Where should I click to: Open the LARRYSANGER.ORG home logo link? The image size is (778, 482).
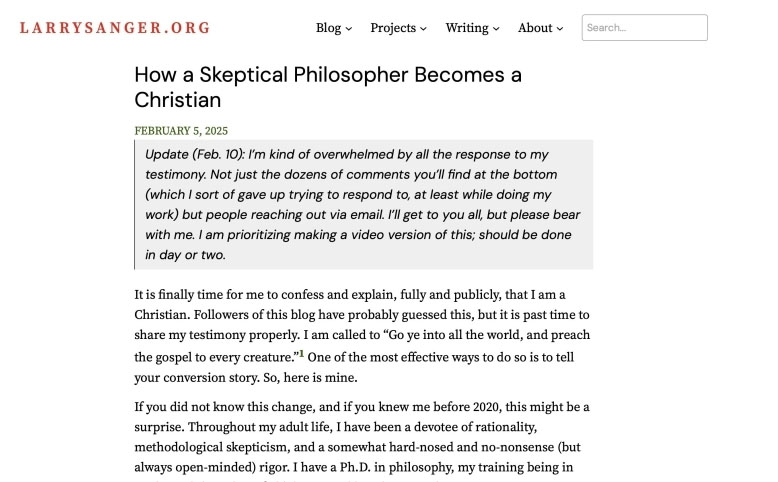[115, 28]
